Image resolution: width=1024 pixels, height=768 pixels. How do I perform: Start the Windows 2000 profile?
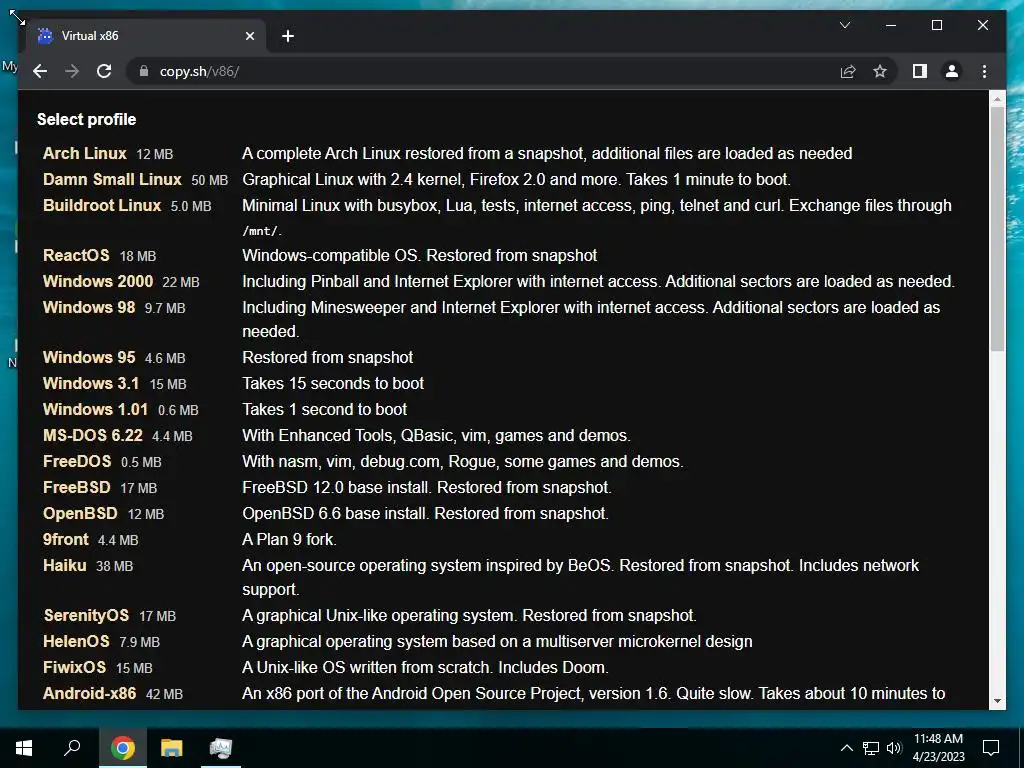coord(98,281)
